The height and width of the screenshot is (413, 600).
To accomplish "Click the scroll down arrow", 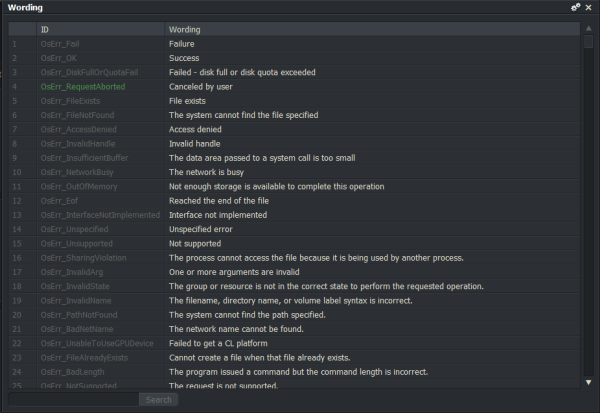I will [x=588, y=381].
